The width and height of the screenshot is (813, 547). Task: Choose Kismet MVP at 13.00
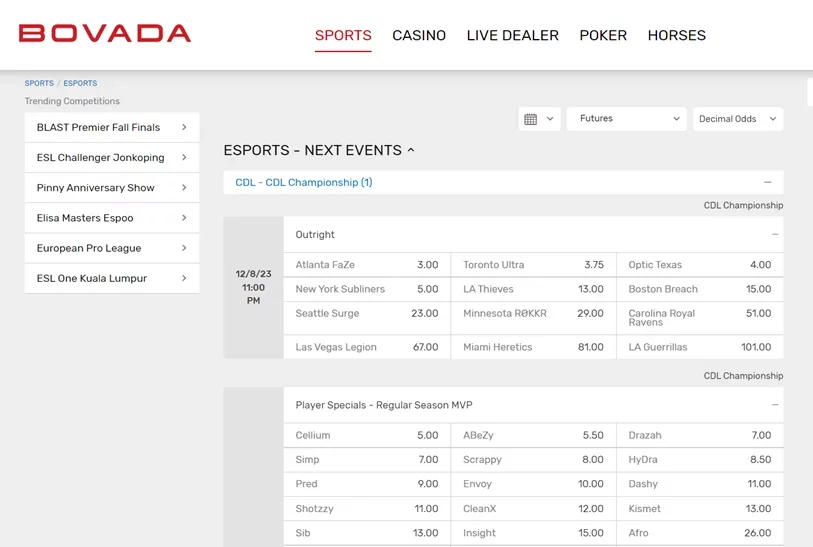(x=700, y=509)
